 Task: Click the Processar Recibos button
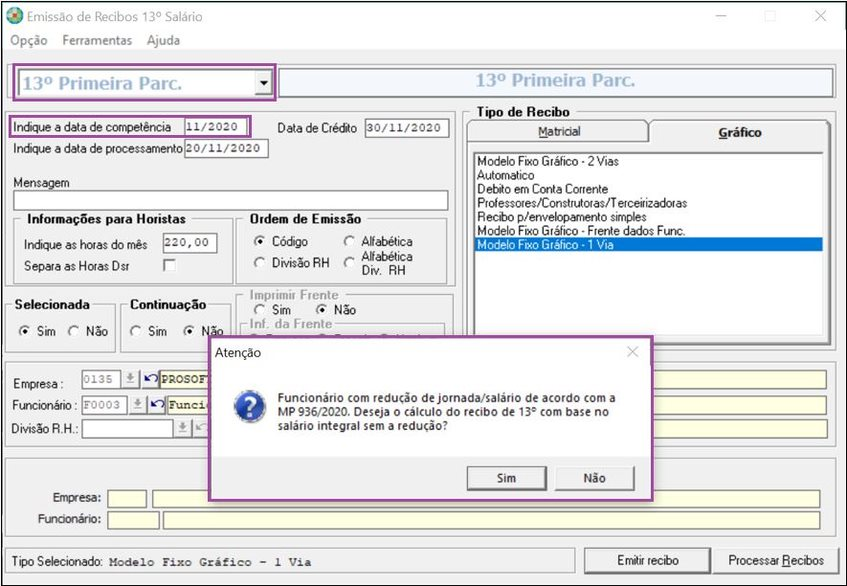point(776,561)
